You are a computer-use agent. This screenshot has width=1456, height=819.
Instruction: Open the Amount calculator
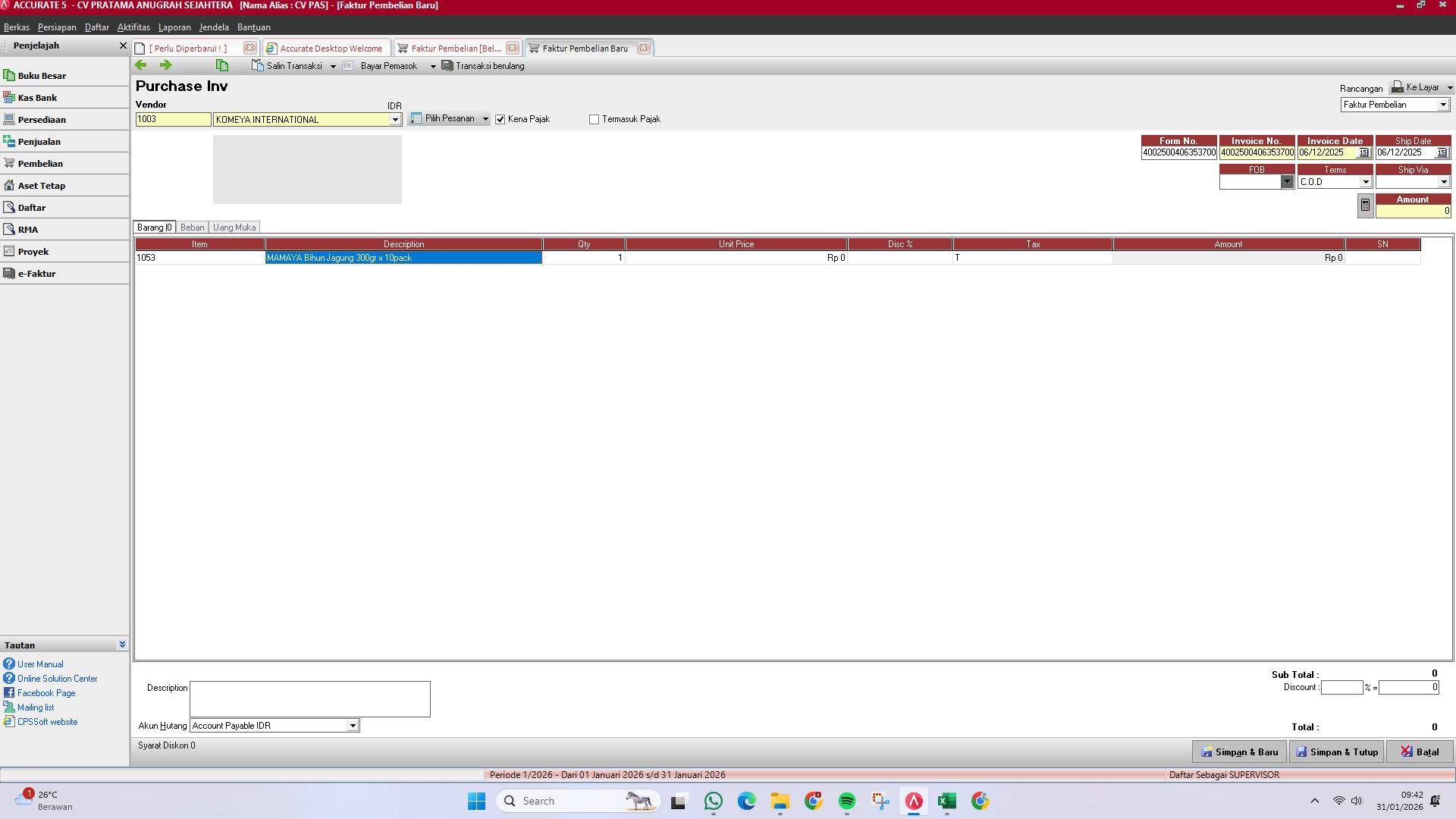[1364, 205]
